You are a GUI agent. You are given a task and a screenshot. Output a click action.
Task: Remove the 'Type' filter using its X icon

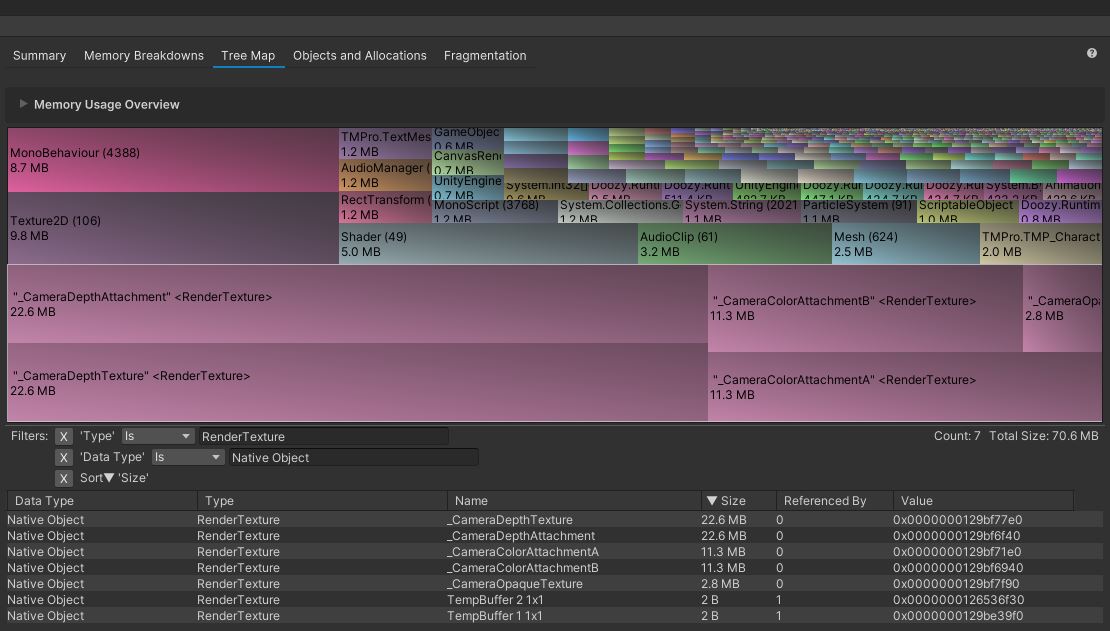(x=64, y=436)
